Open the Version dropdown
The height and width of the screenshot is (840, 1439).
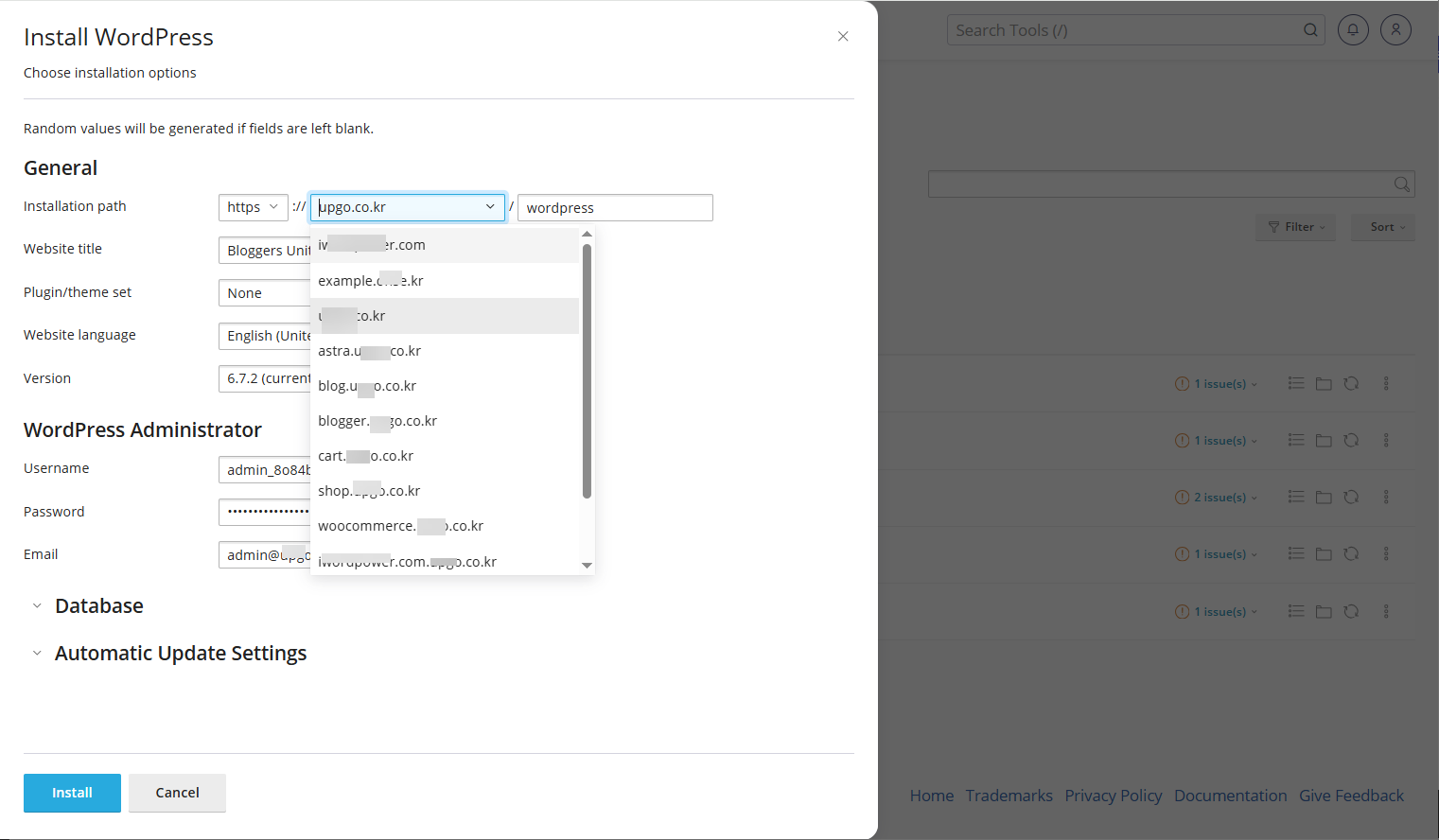click(x=265, y=378)
